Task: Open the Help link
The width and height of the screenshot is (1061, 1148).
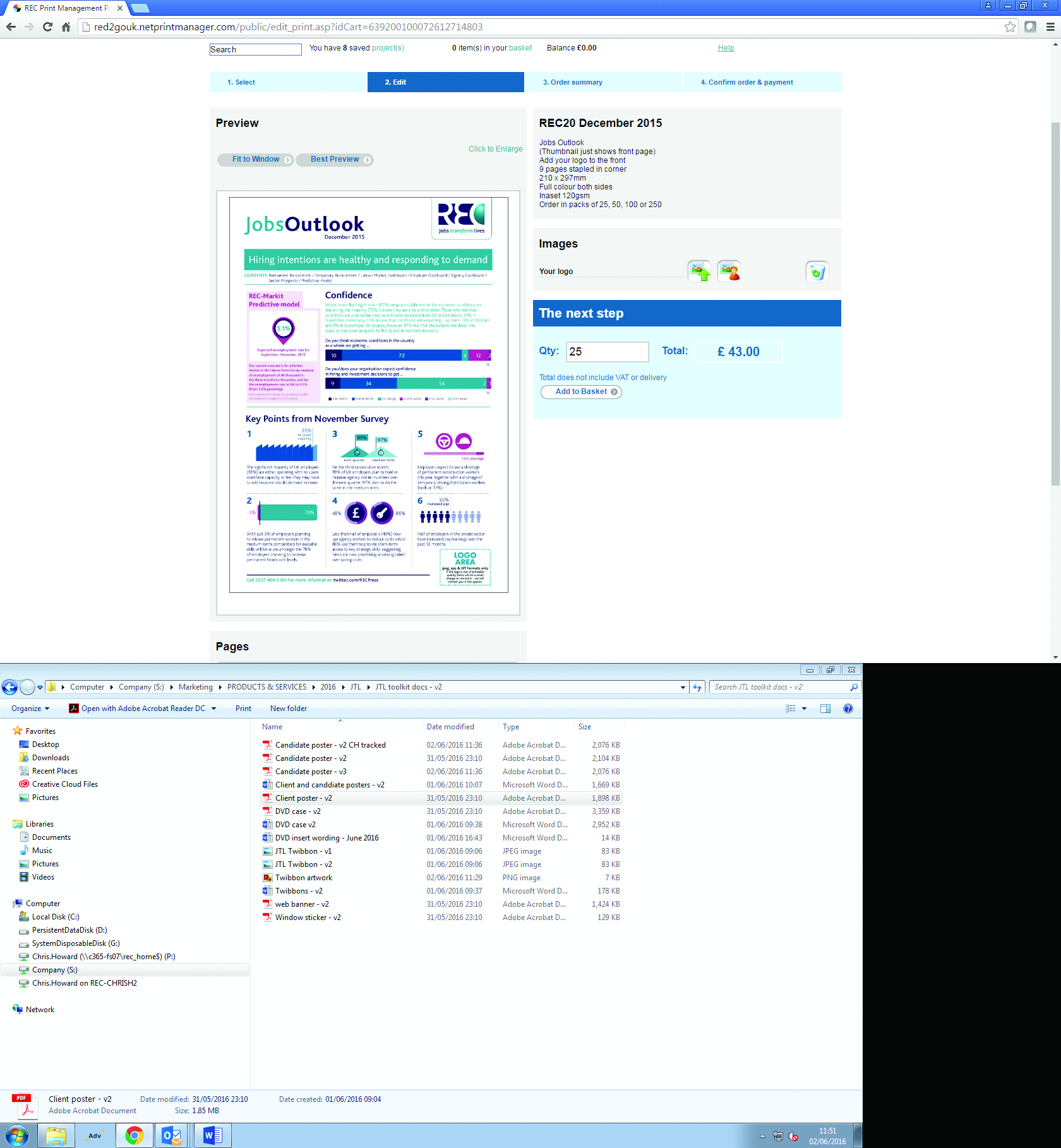Action: (726, 48)
